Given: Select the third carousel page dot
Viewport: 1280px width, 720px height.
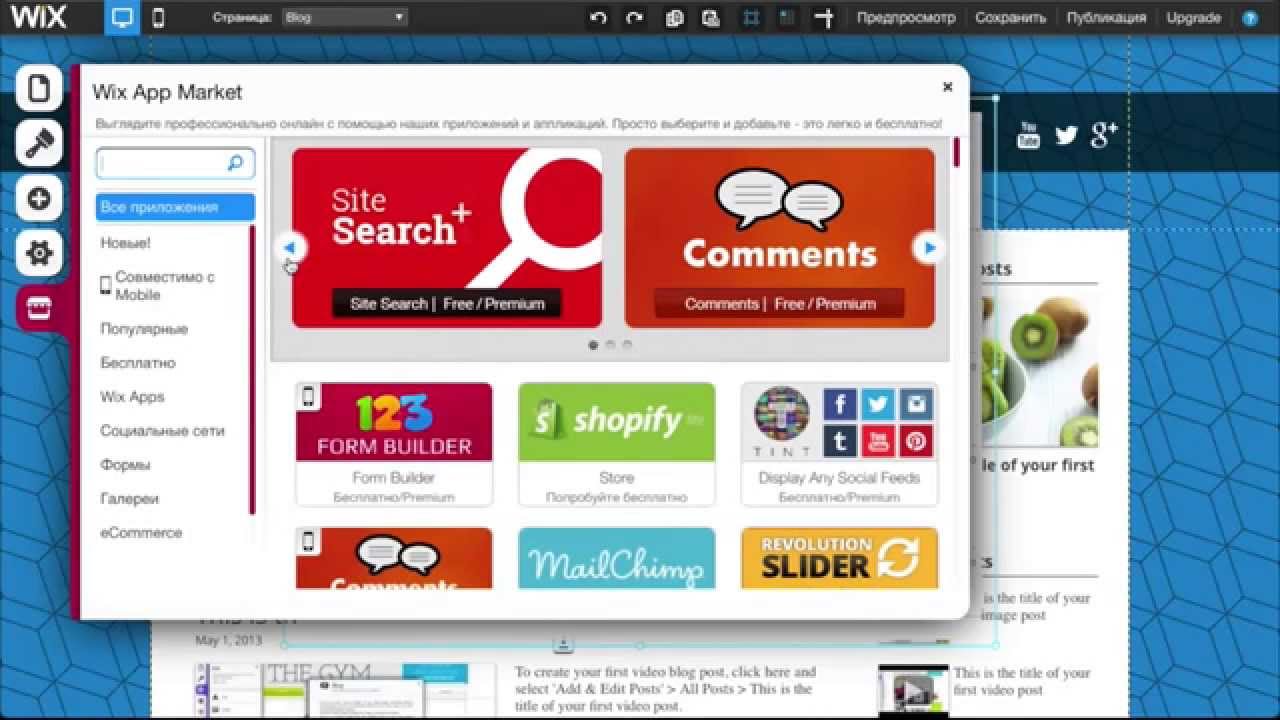Looking at the screenshot, I should pos(627,345).
